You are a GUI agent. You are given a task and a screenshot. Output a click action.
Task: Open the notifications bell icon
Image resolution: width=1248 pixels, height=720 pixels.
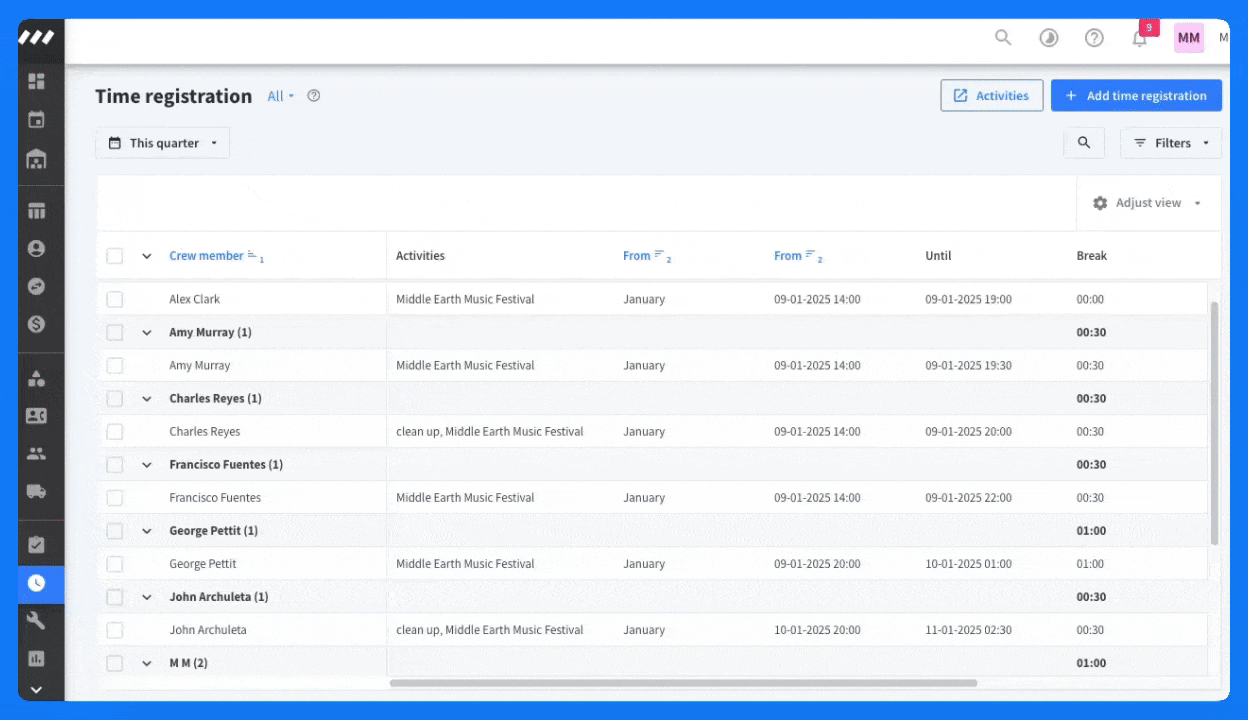point(1139,38)
